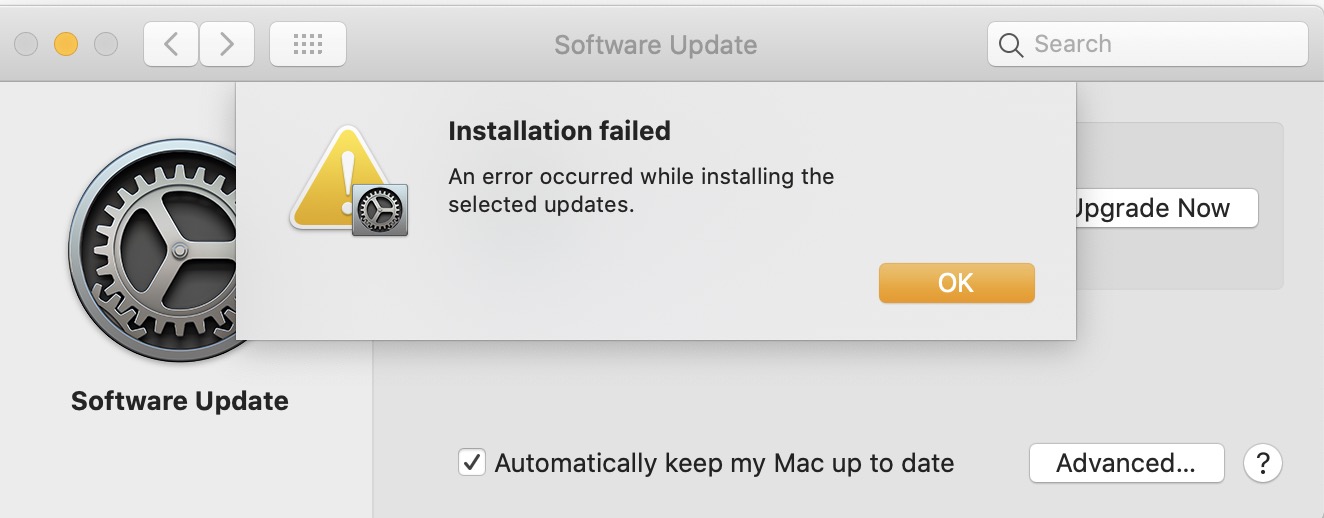This screenshot has height=518, width=1324.
Task: Click the Software Update label below the gear
Action: point(180,401)
